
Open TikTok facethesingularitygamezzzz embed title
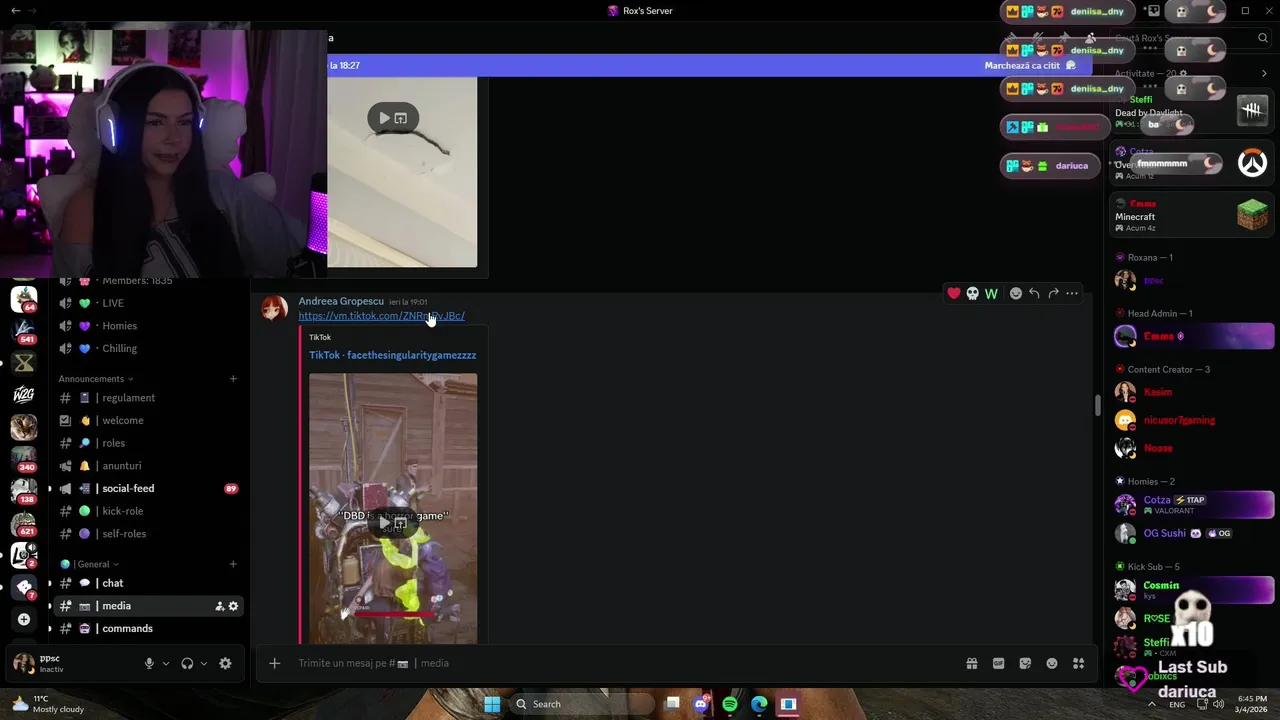392,355
